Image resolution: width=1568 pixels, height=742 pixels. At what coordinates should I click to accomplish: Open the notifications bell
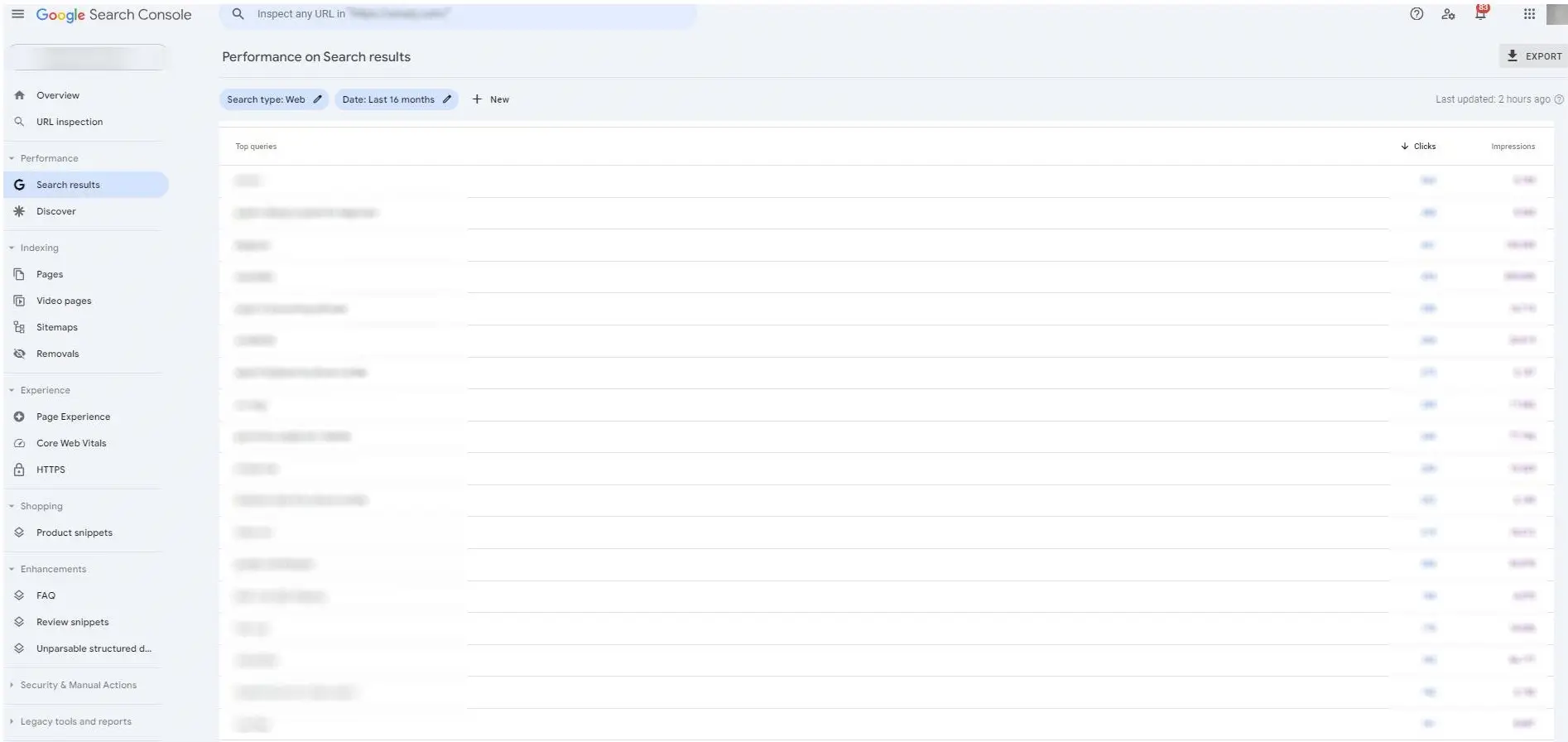(1480, 12)
